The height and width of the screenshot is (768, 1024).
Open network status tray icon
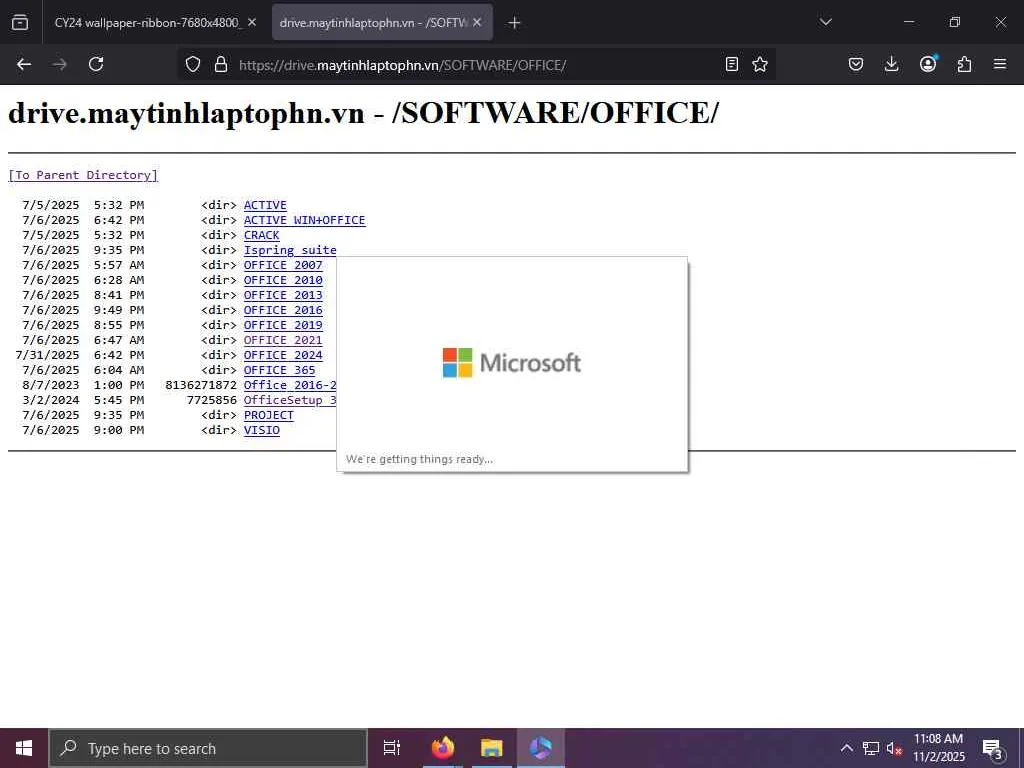pyautogui.click(x=871, y=748)
